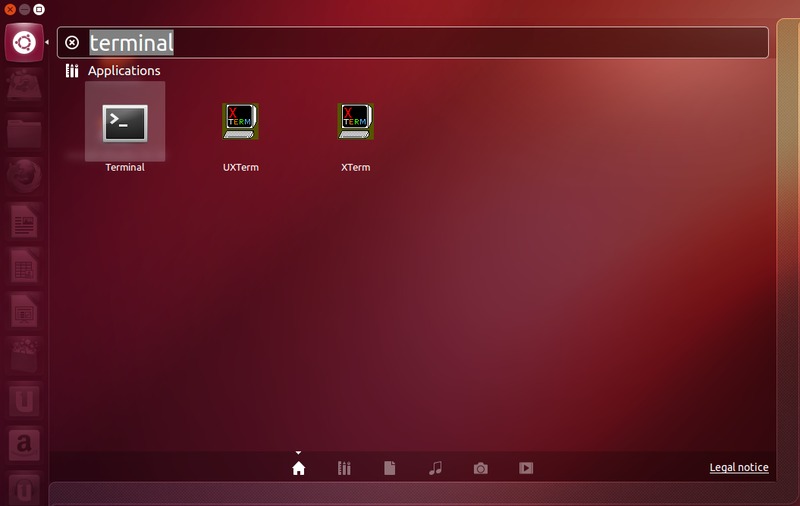The image size is (800, 506).
Task: Collapse the Applications results category header
Action: [x=123, y=71]
